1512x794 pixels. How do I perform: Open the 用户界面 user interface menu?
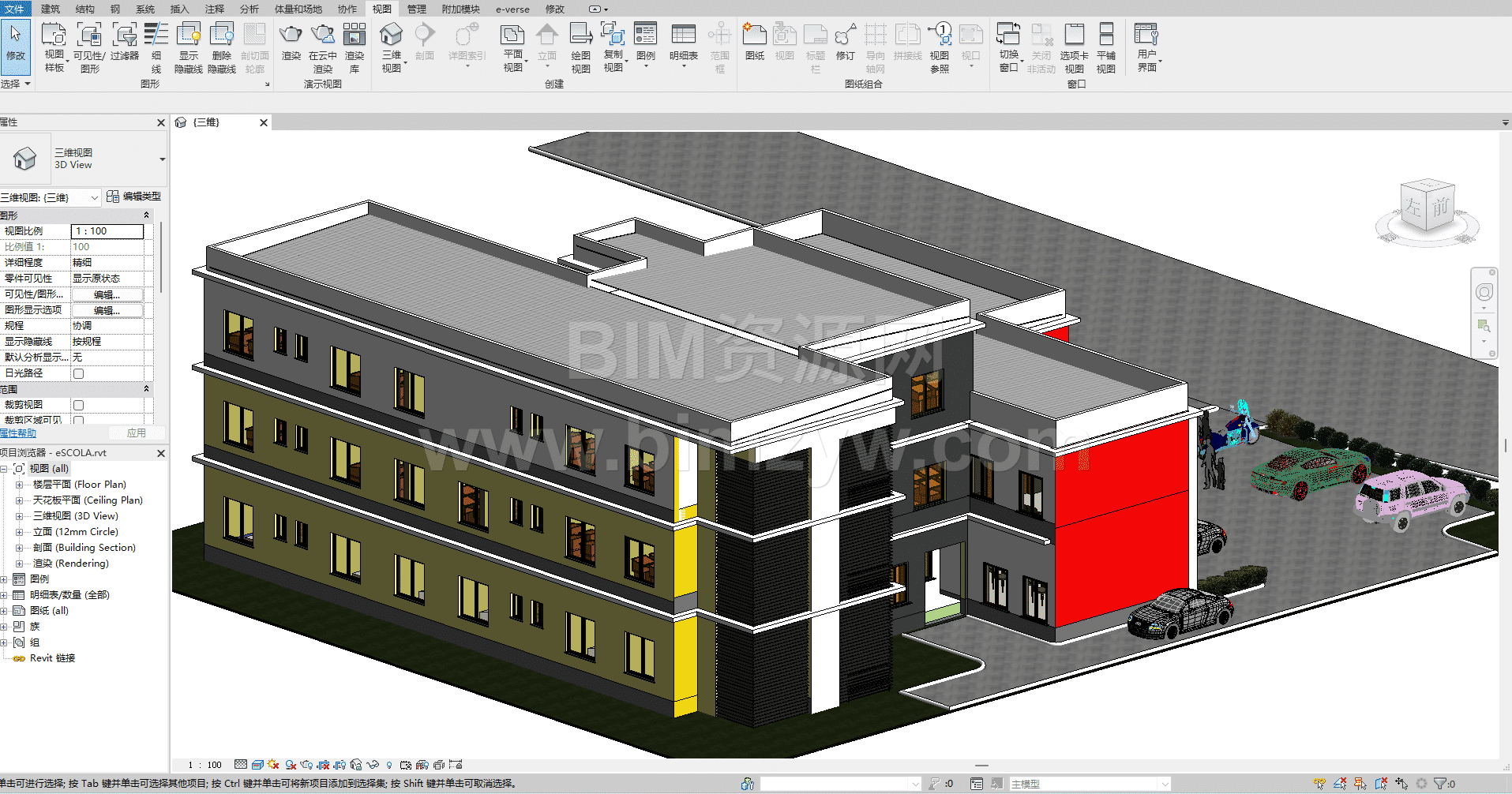1147,47
